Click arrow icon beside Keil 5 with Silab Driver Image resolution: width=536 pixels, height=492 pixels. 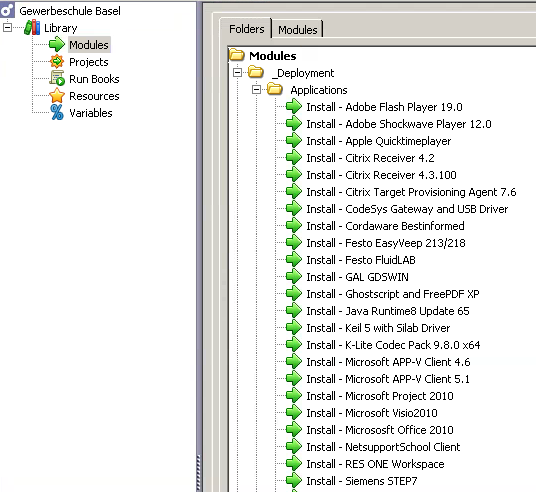tap(294, 328)
